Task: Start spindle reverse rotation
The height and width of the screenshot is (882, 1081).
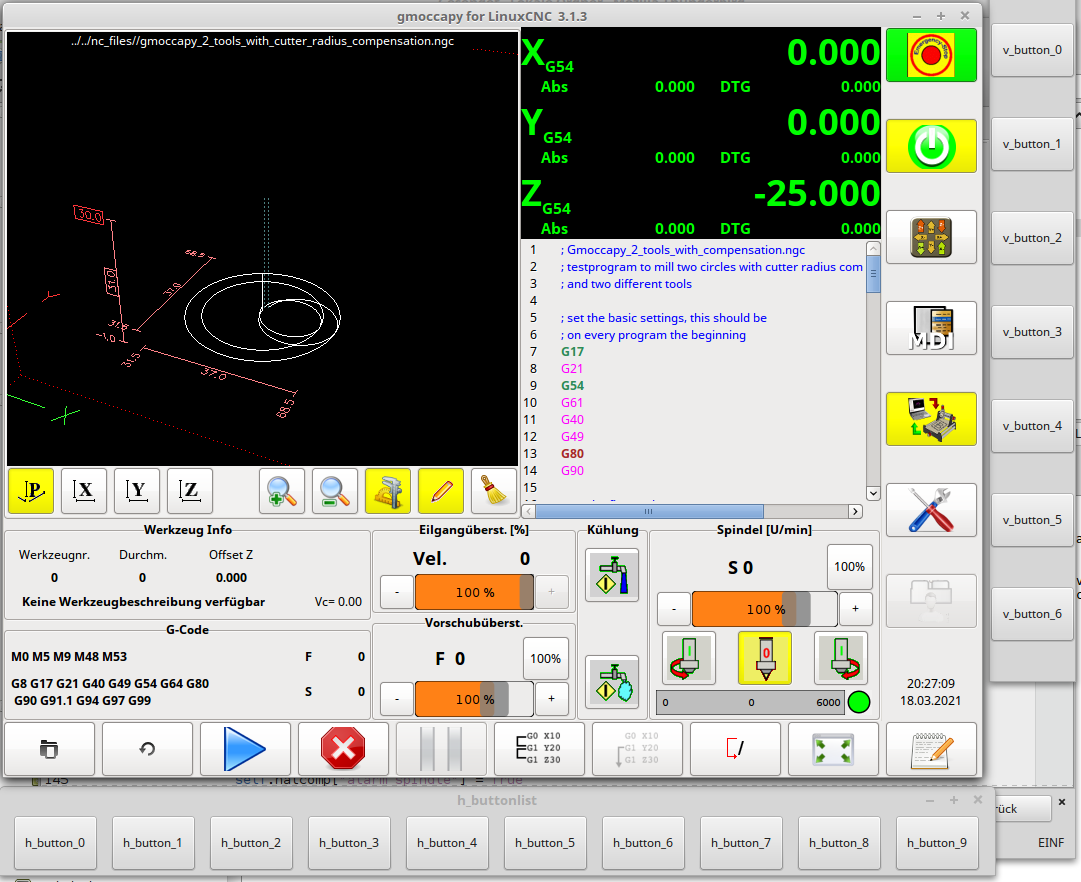Action: point(689,658)
